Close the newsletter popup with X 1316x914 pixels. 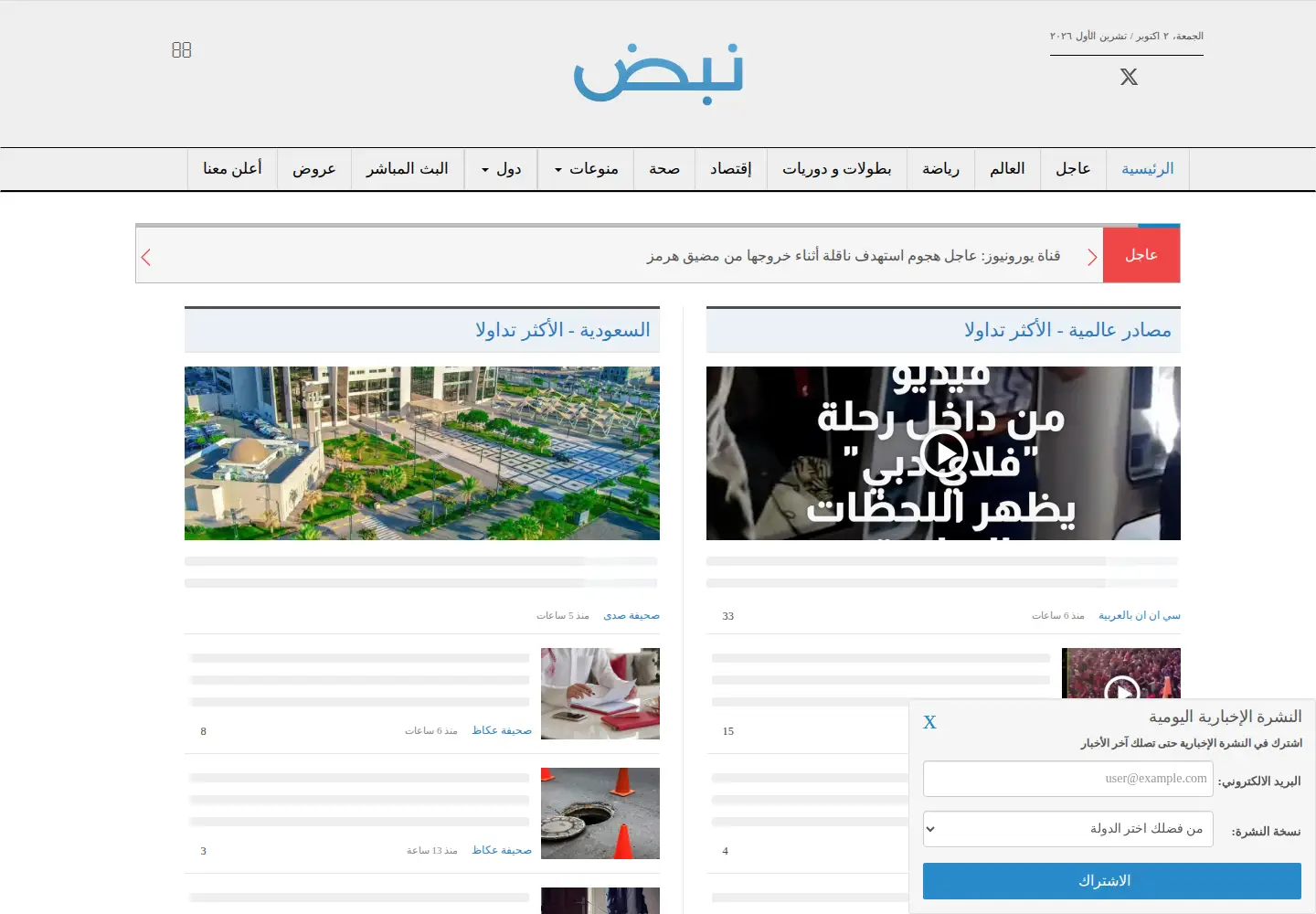(929, 722)
